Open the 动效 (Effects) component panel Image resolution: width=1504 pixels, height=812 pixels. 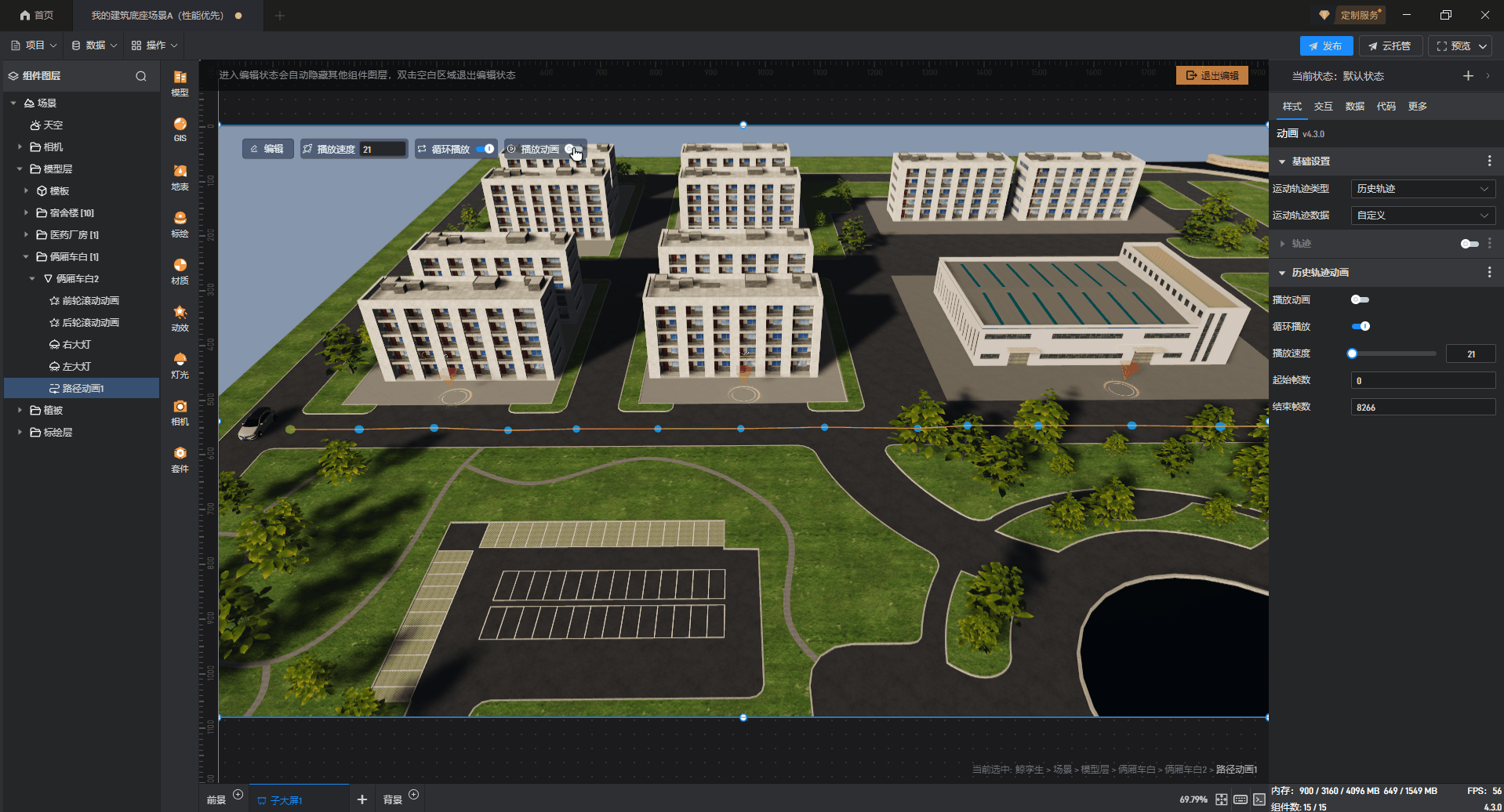point(180,318)
